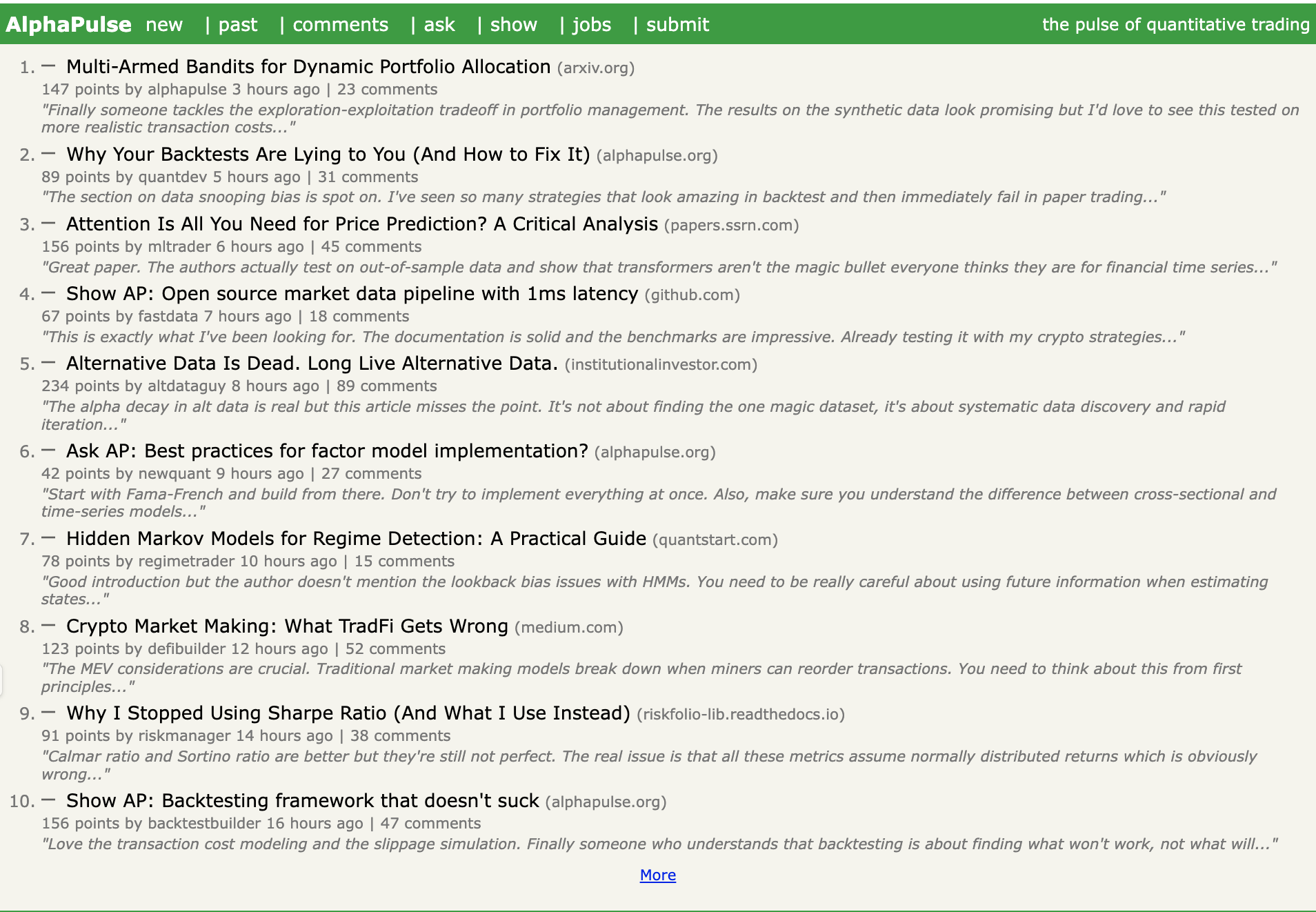Open '47 comments' thread
Viewport: 1316px width, 912px height.
pos(430,824)
